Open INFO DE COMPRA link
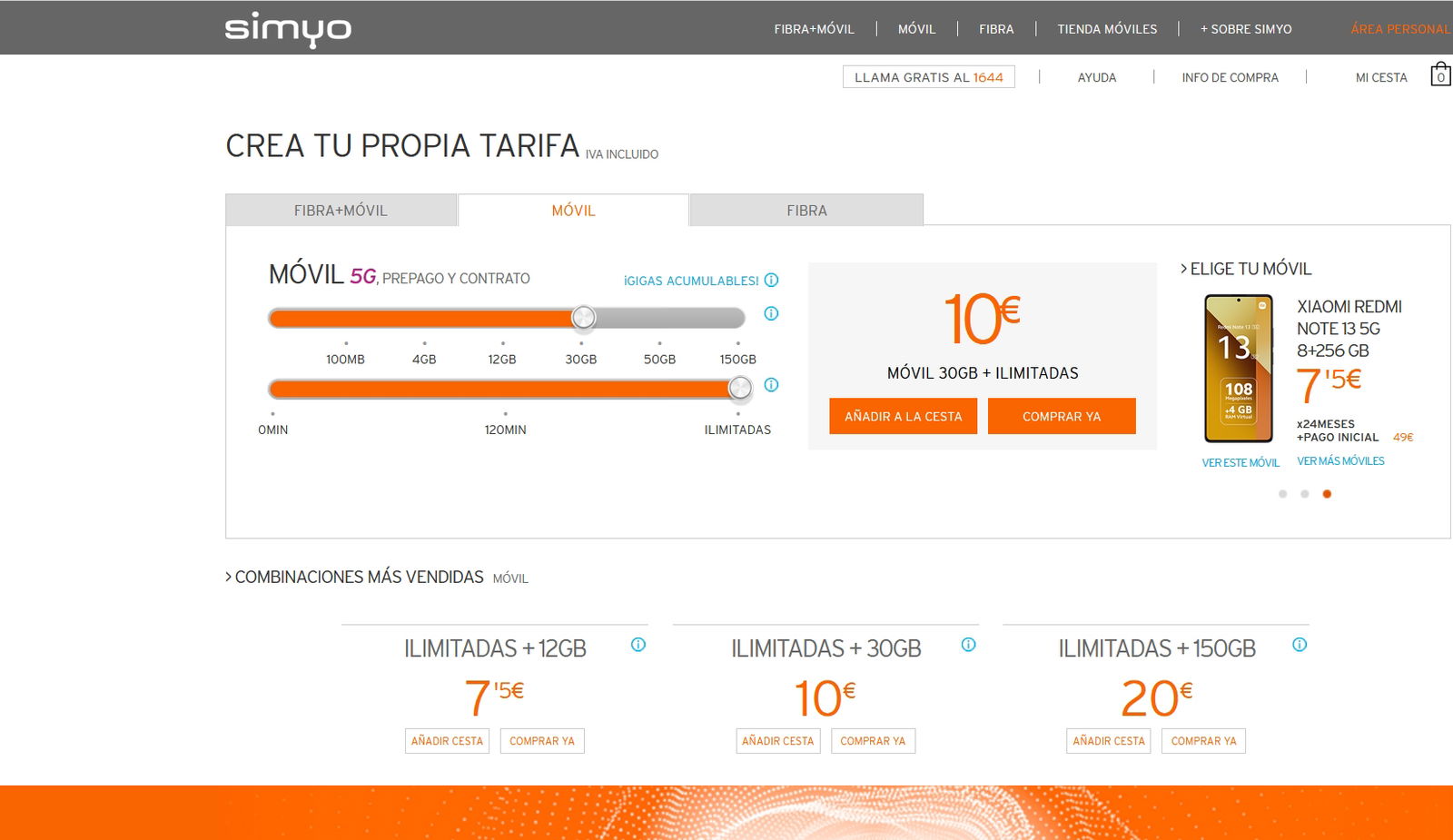The height and width of the screenshot is (840, 1453). 1230,78
